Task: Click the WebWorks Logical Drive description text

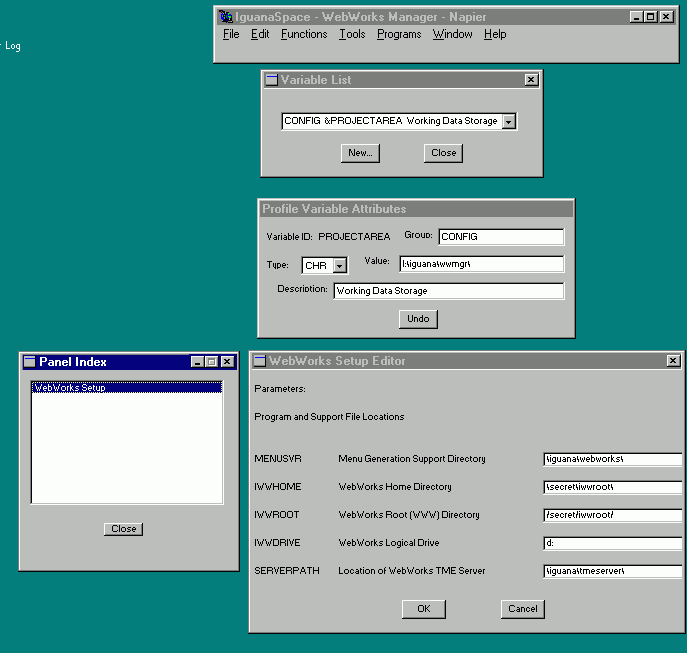Action: pos(389,543)
